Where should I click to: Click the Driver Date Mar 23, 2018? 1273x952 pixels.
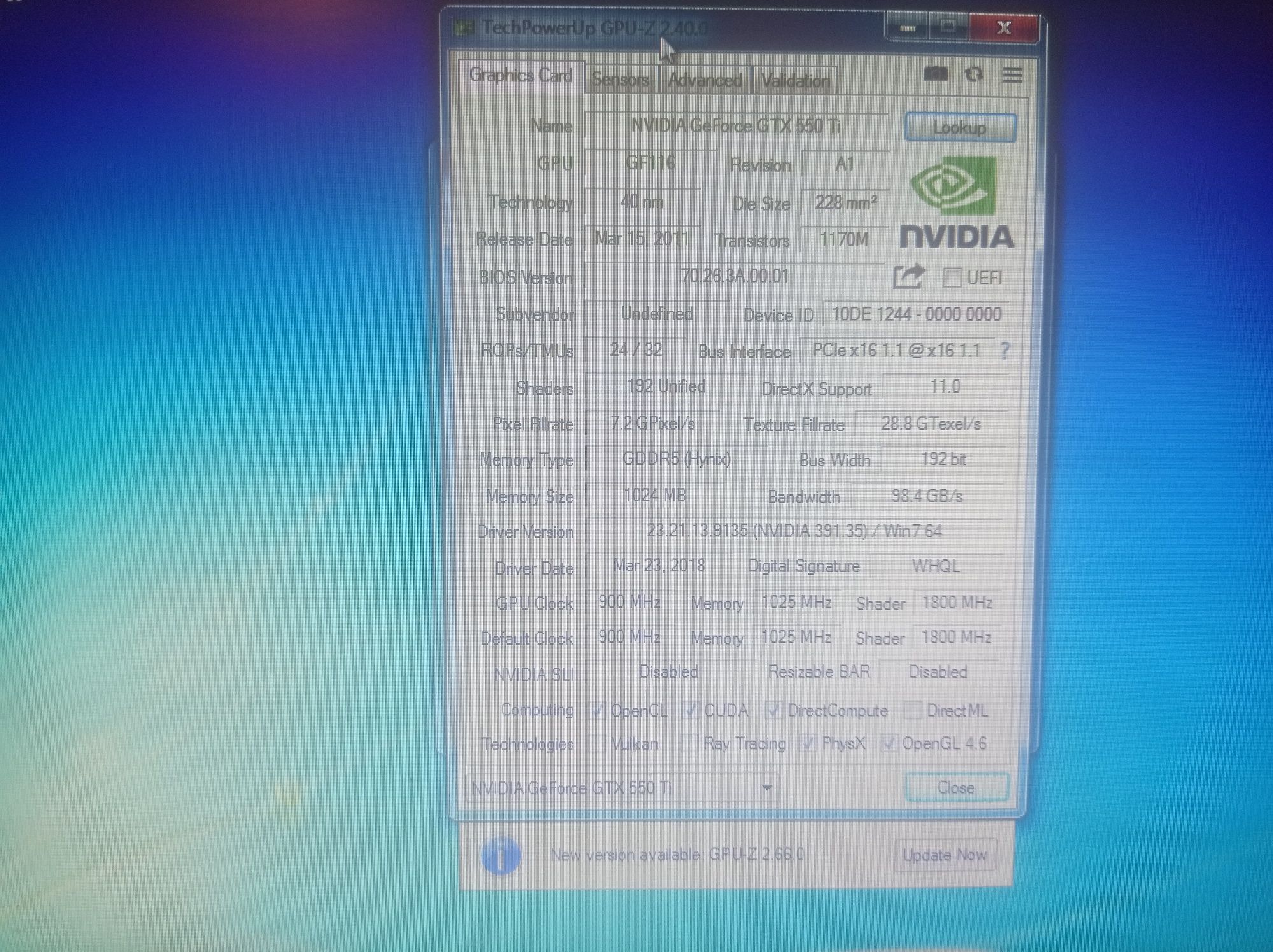point(659,566)
